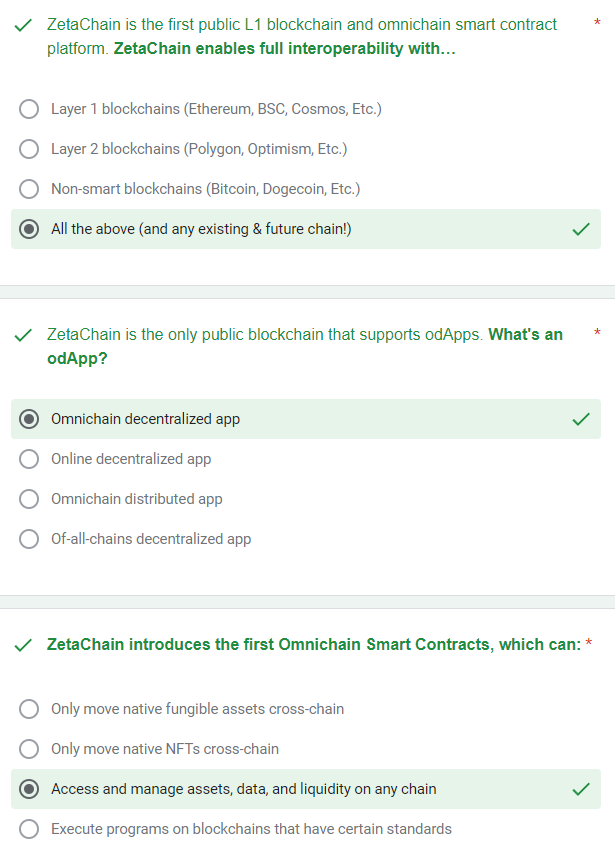This screenshot has height=865, width=615.
Task: Choose 'Only move native NFTs cross-chain' option
Action: point(29,749)
